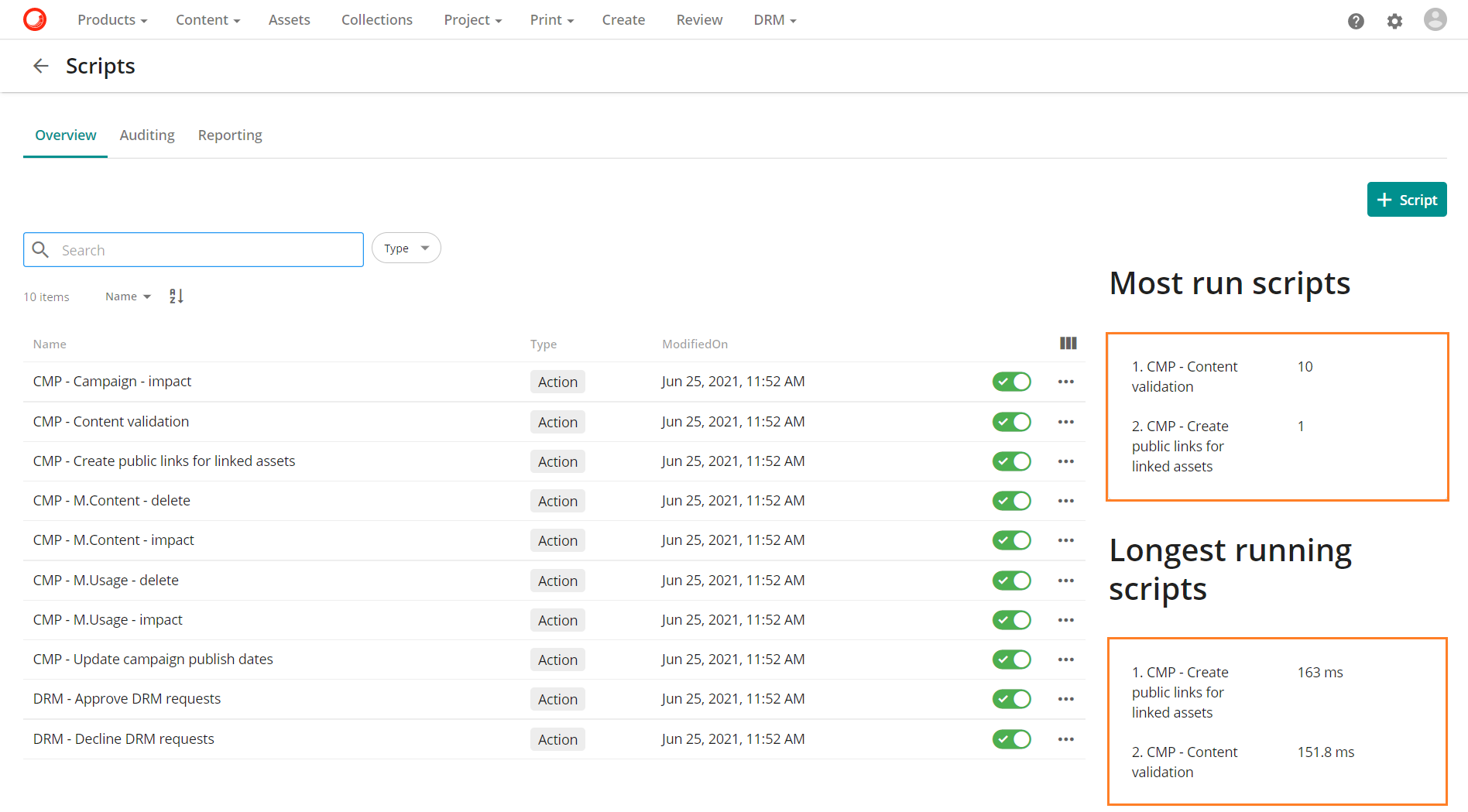Click the 163 ms duration value
Screen dimensions: 1468x812
[1320, 673]
